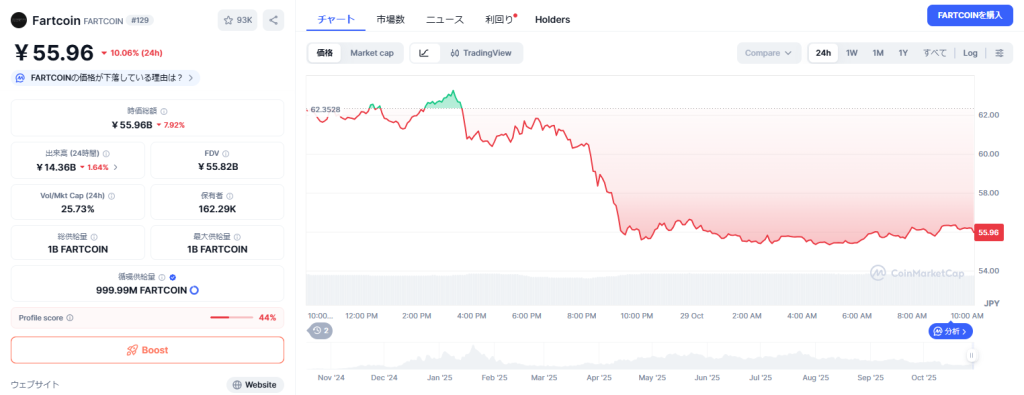Viewport: 1024px width, 395px height.
Task: Expand the 24h volume chevron arrow
Action: [116, 167]
